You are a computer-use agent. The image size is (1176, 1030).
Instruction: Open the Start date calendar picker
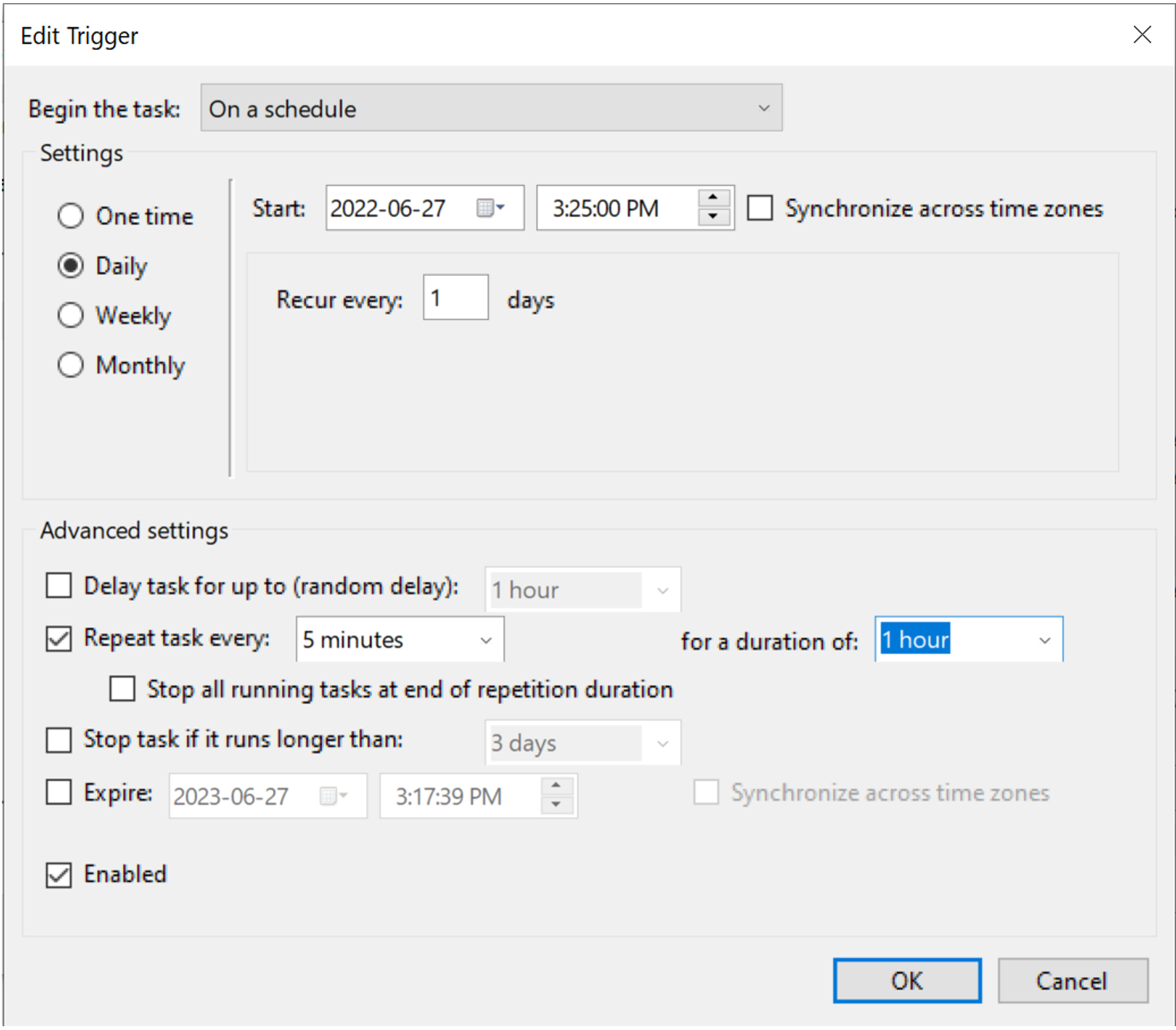pos(490,208)
